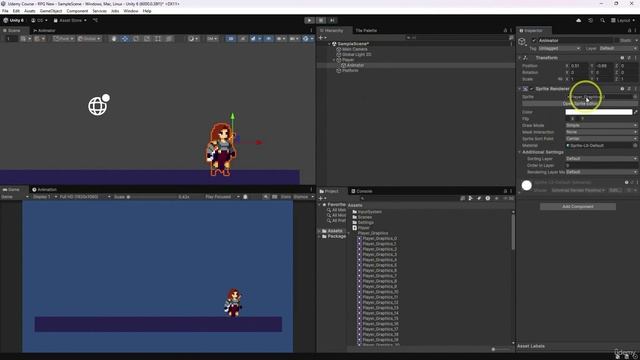Open the Window menu
The image size is (640, 360).
click(x=131, y=11)
